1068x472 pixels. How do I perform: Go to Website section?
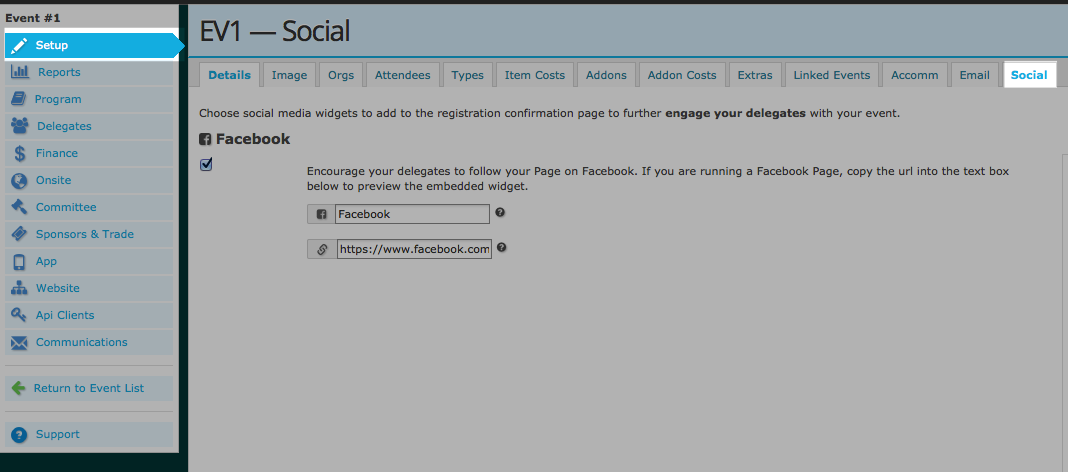pyautogui.click(x=89, y=289)
